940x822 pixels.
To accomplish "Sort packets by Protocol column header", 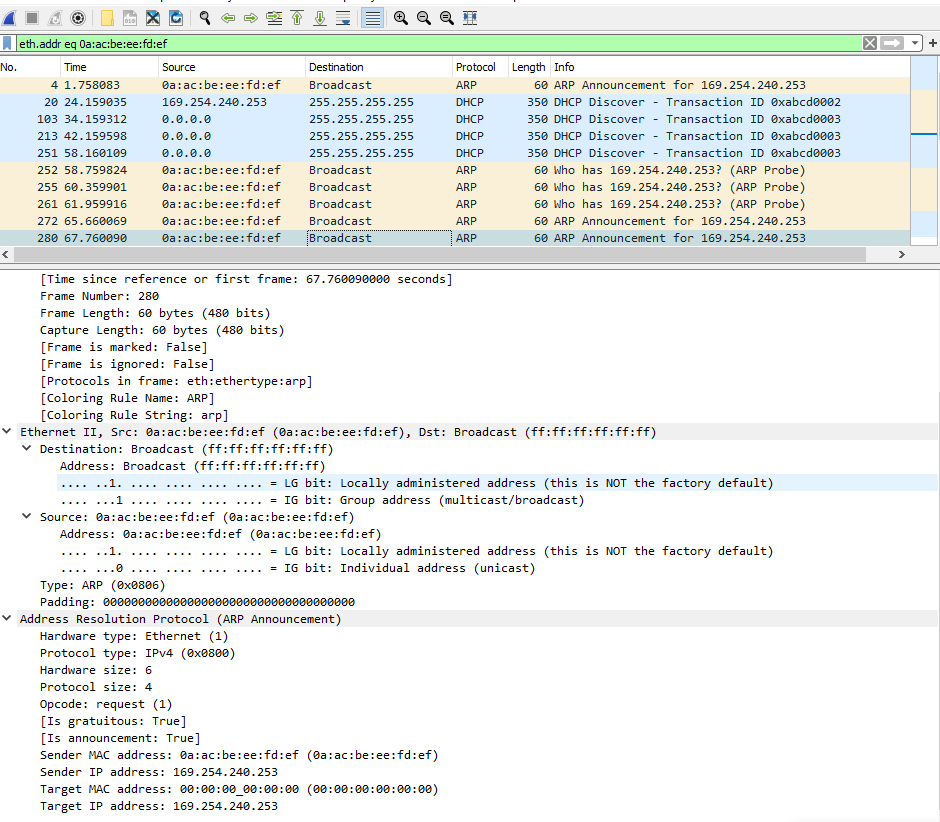I will pyautogui.click(x=476, y=67).
